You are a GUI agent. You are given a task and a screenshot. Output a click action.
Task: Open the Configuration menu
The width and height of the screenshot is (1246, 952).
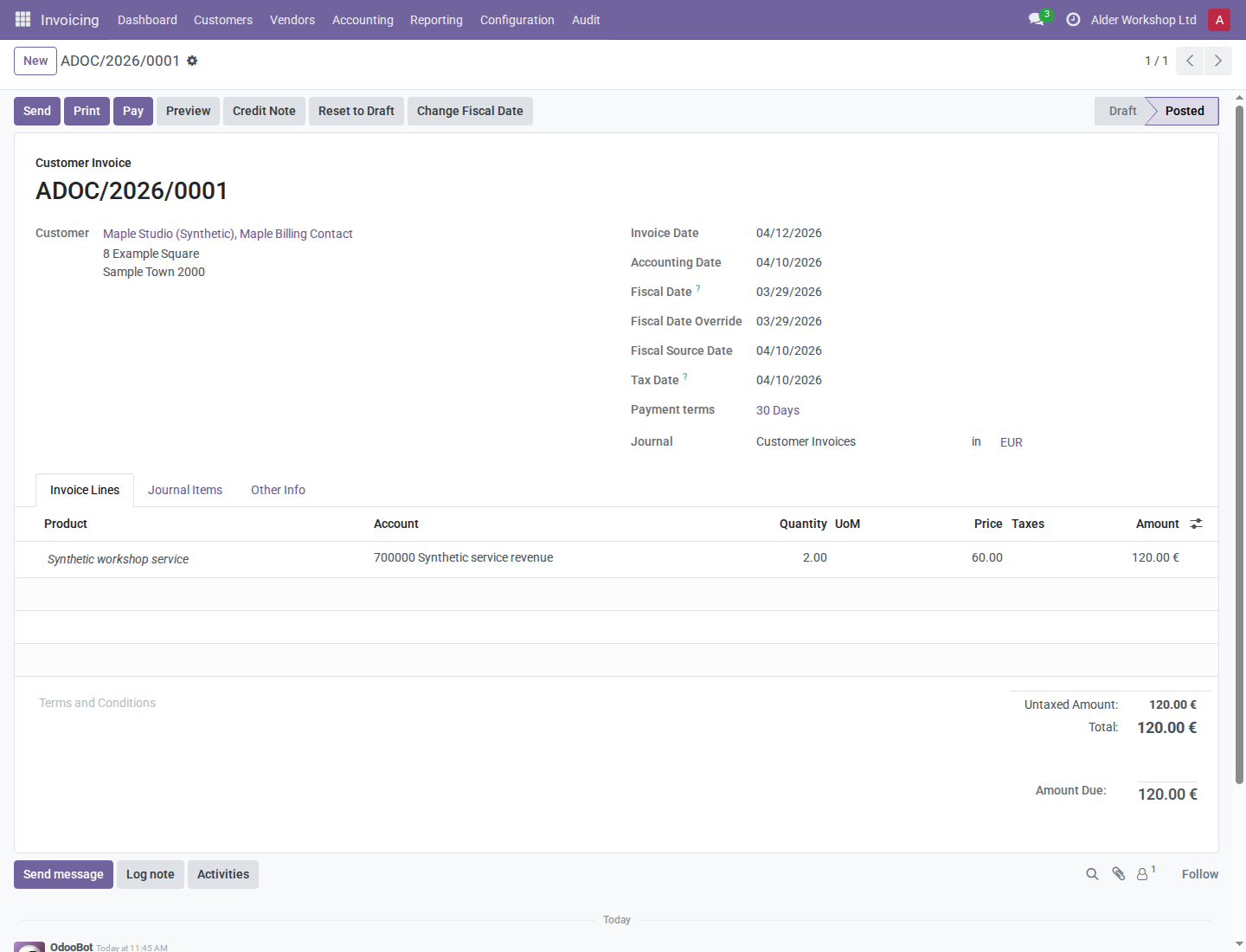517,20
